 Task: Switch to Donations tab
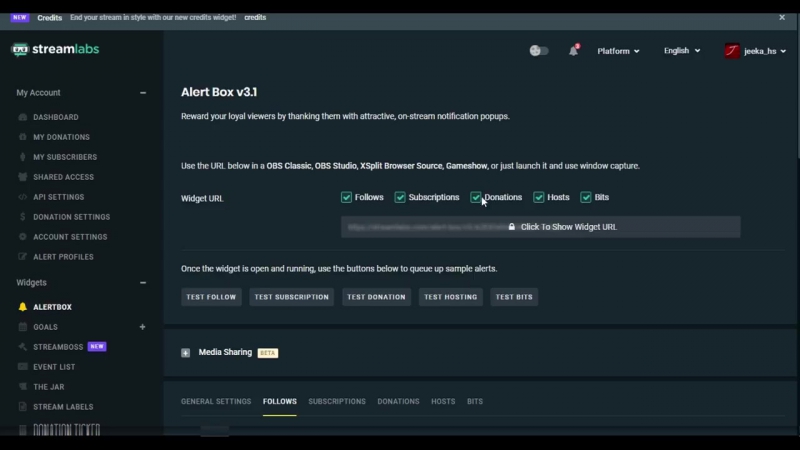click(x=398, y=402)
